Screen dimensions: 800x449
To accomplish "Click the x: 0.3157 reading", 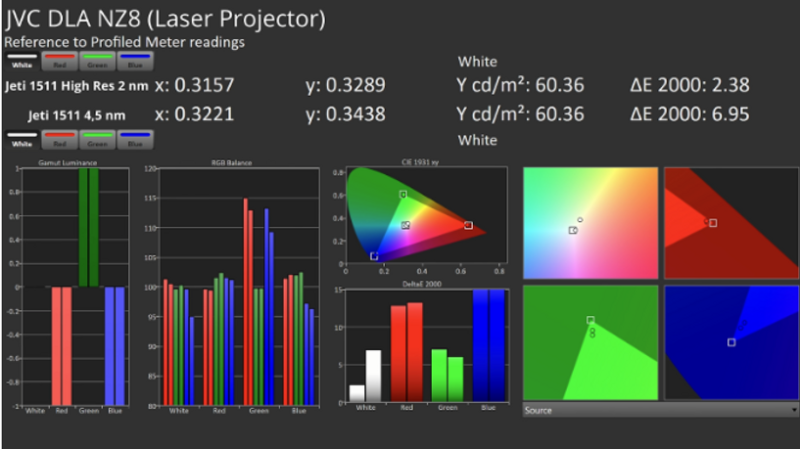I will 194,85.
